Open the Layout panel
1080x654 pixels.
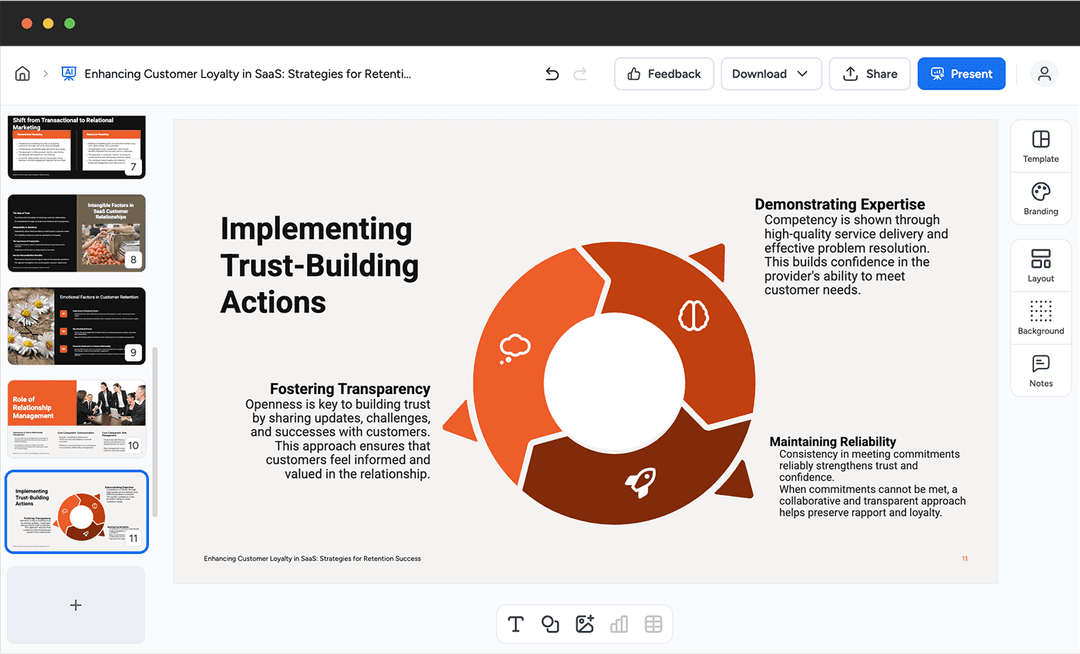tap(1040, 264)
